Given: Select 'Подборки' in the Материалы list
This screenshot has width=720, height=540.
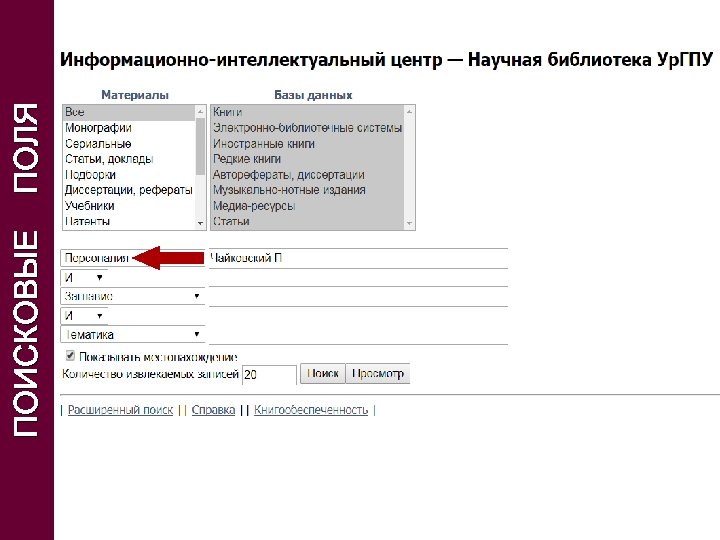Looking at the screenshot, I should pos(129,175).
